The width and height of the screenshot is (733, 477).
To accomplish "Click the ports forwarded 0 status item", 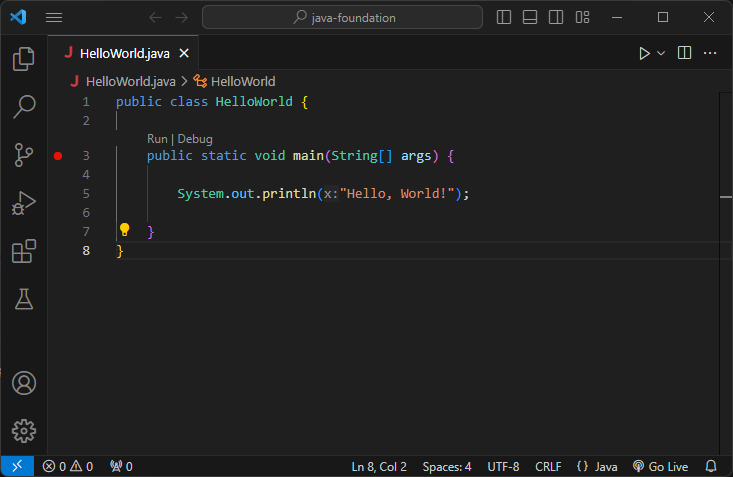I will coord(121,466).
